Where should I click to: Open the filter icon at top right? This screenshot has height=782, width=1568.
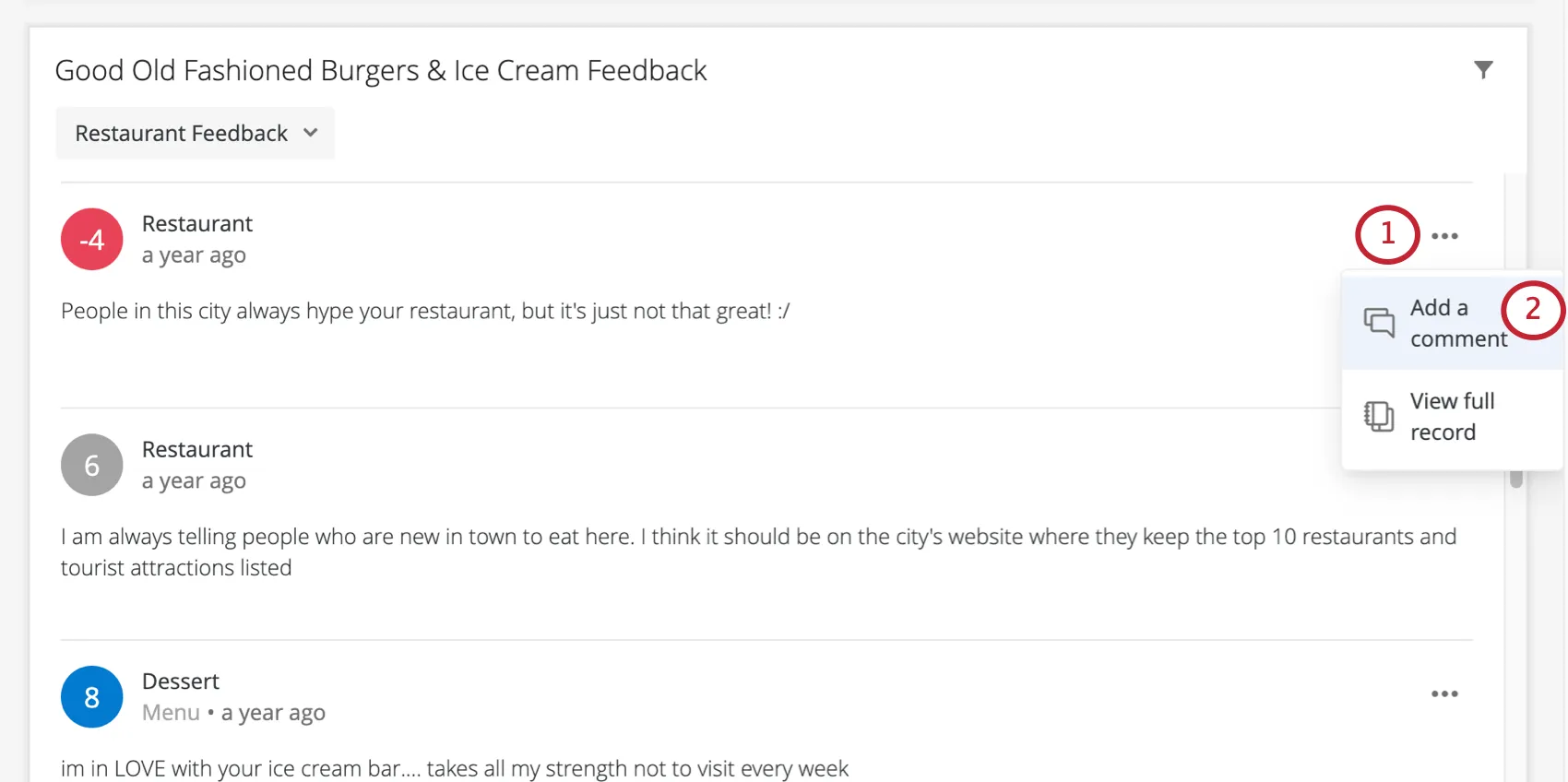[1484, 68]
